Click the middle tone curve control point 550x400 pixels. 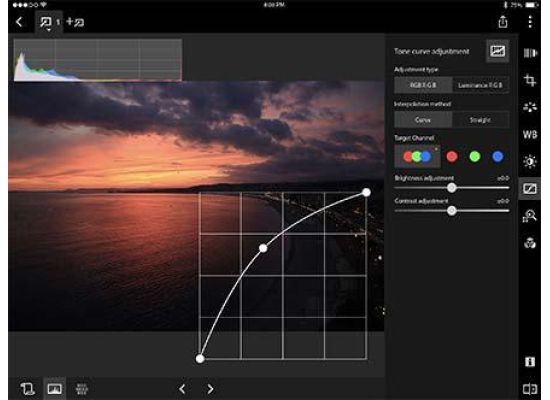click(x=263, y=248)
